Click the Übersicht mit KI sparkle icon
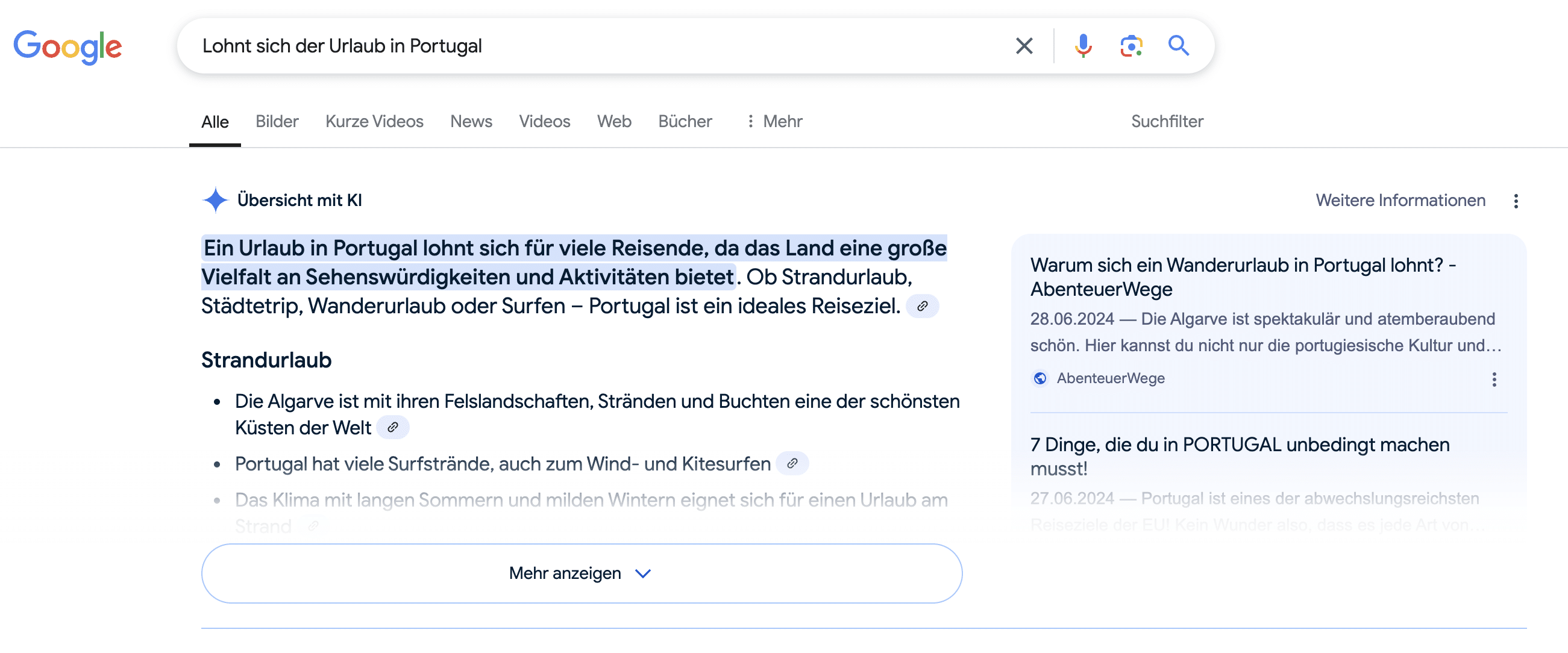The height and width of the screenshot is (653, 1568). pyautogui.click(x=215, y=200)
